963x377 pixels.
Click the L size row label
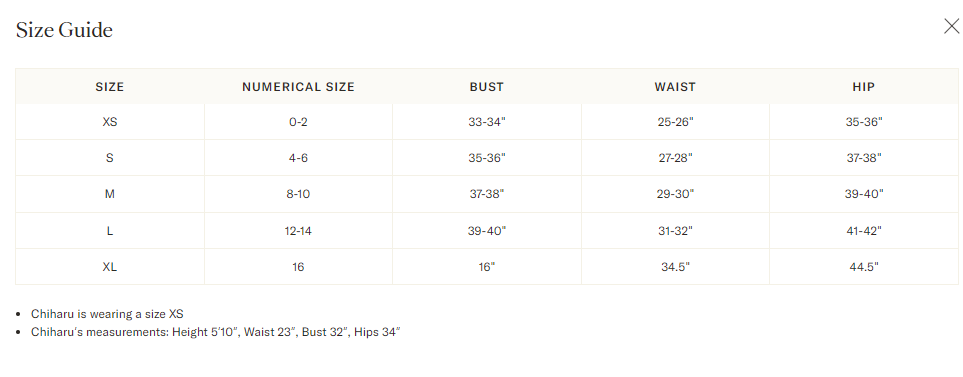(x=110, y=231)
